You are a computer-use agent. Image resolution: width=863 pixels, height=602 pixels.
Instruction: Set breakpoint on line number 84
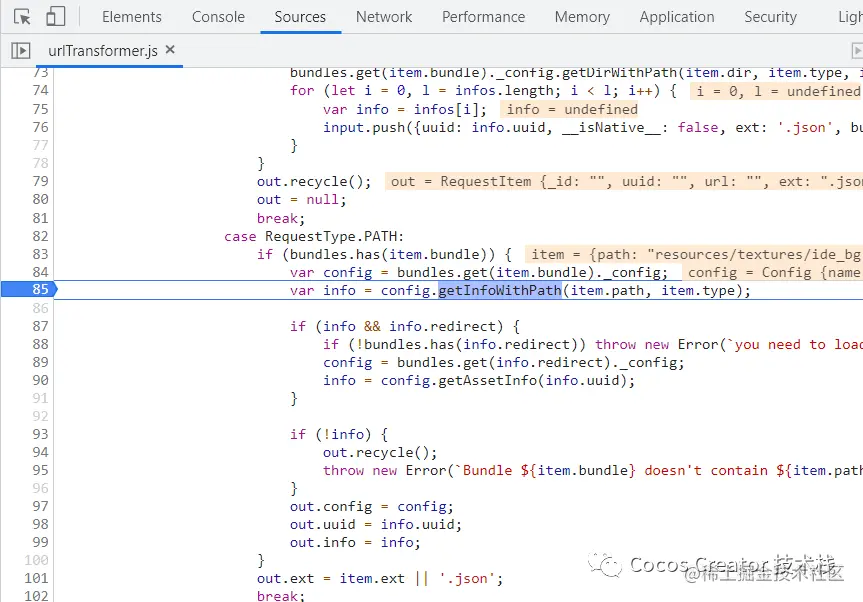(x=41, y=272)
